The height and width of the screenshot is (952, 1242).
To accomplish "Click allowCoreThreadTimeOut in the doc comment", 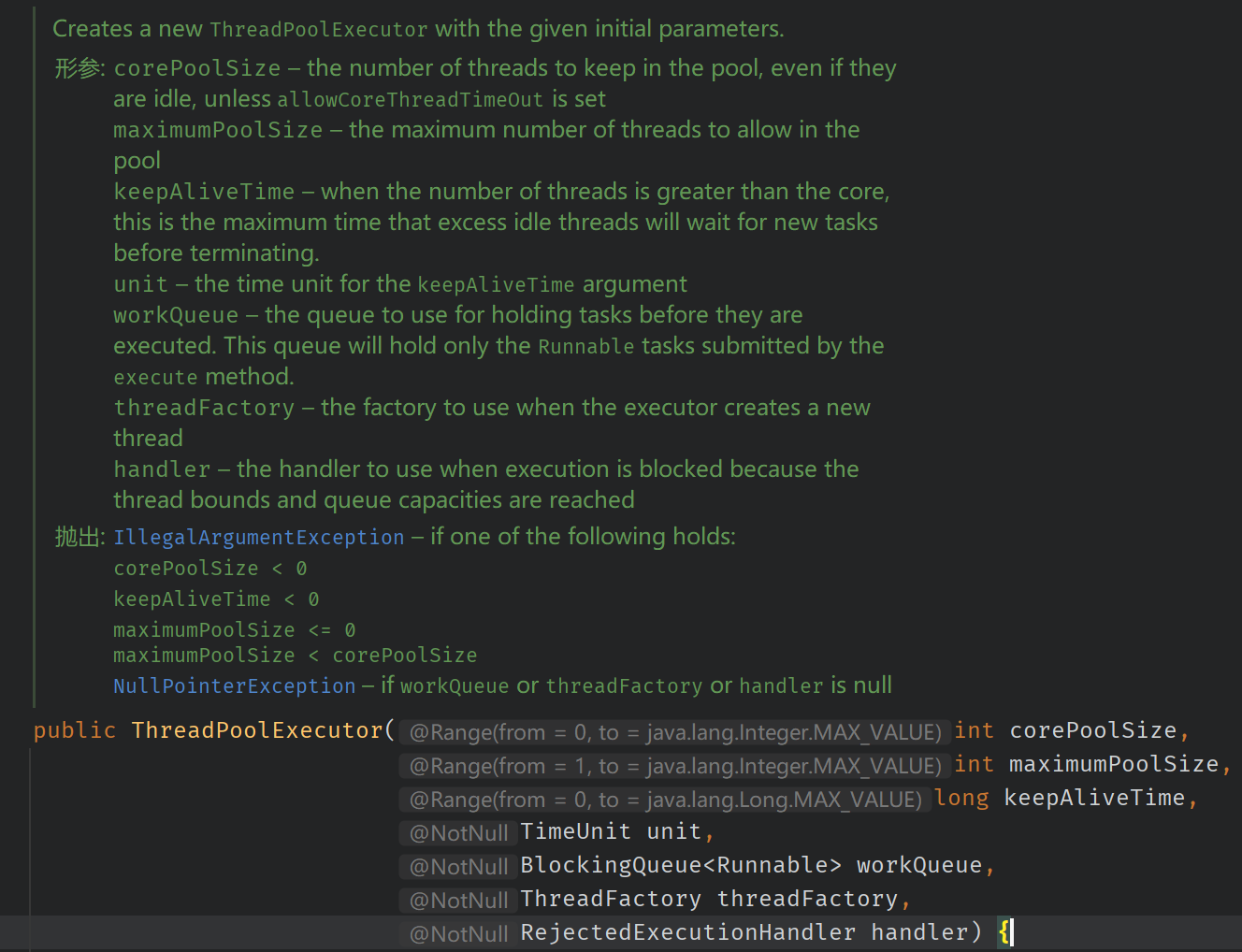I will [x=410, y=100].
